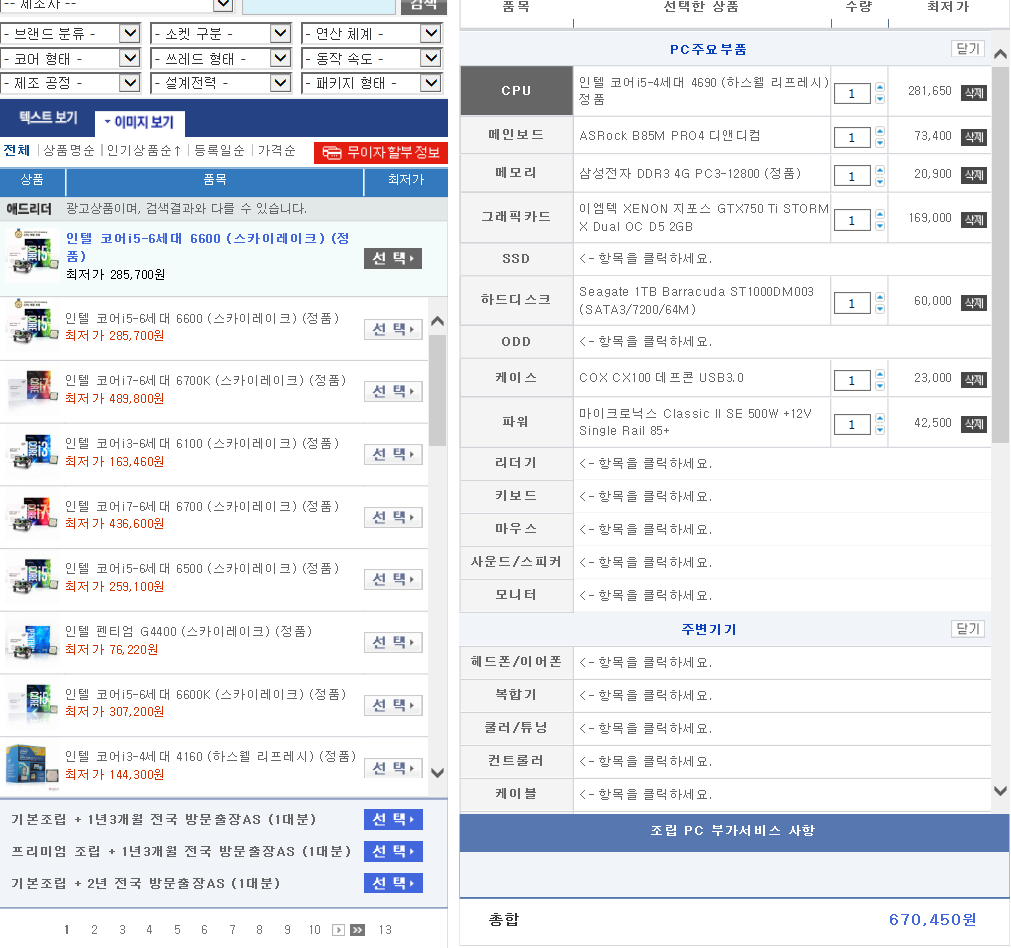This screenshot has height=948, width=1011.
Task: Open the 브랜드 분류 dropdown
Action: click(70, 34)
